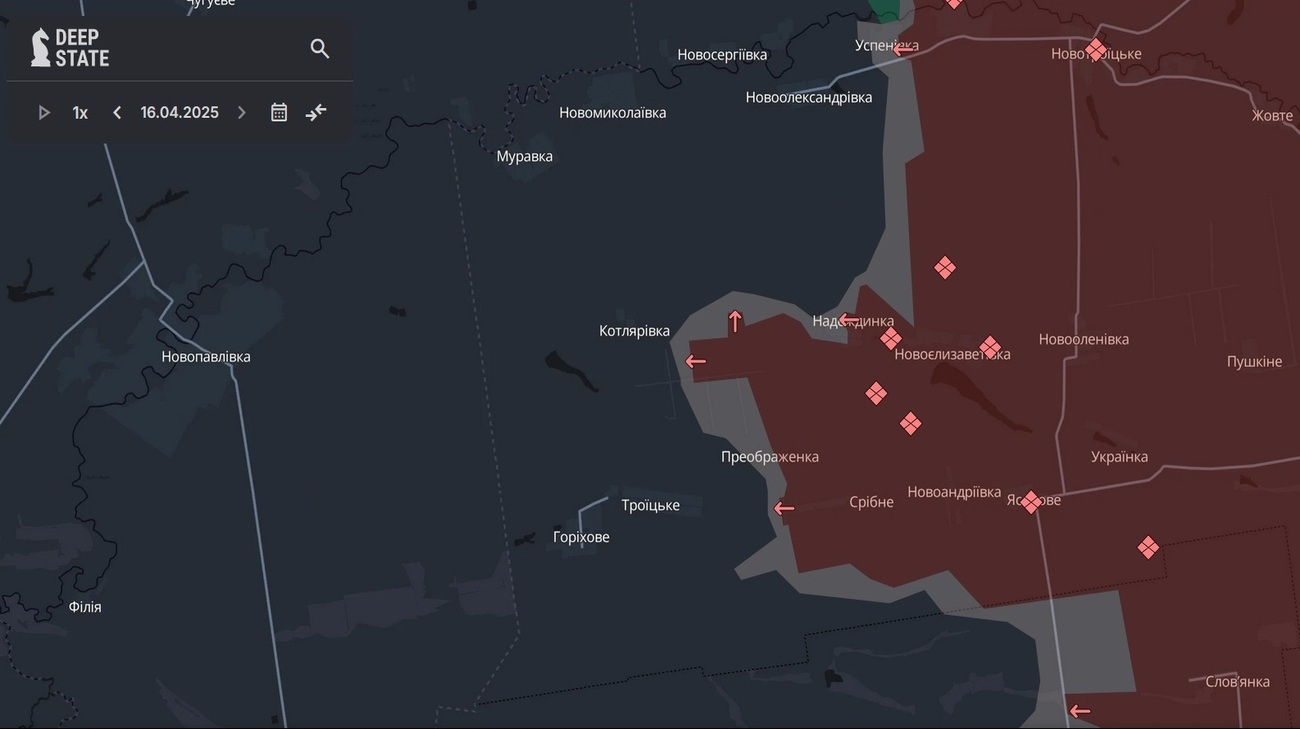
Task: Toggle playback speed by clicking 1x
Action: 80,112
